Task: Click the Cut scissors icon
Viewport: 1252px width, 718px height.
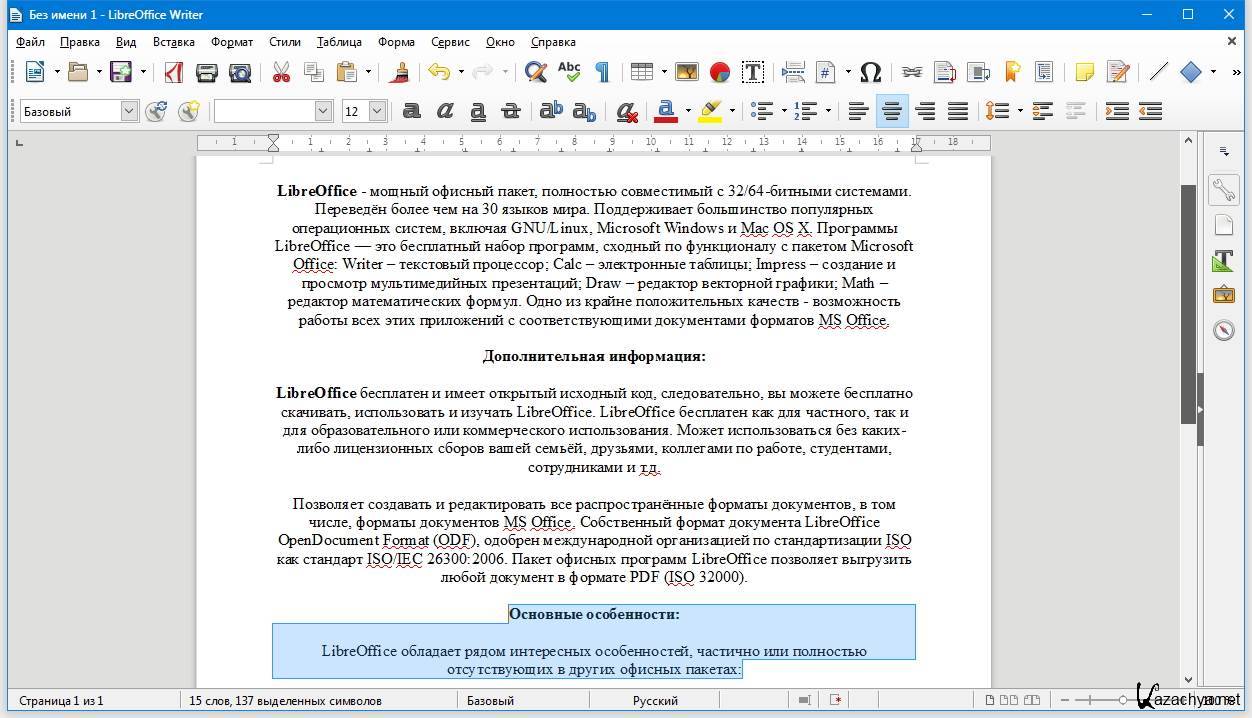Action: click(x=281, y=72)
